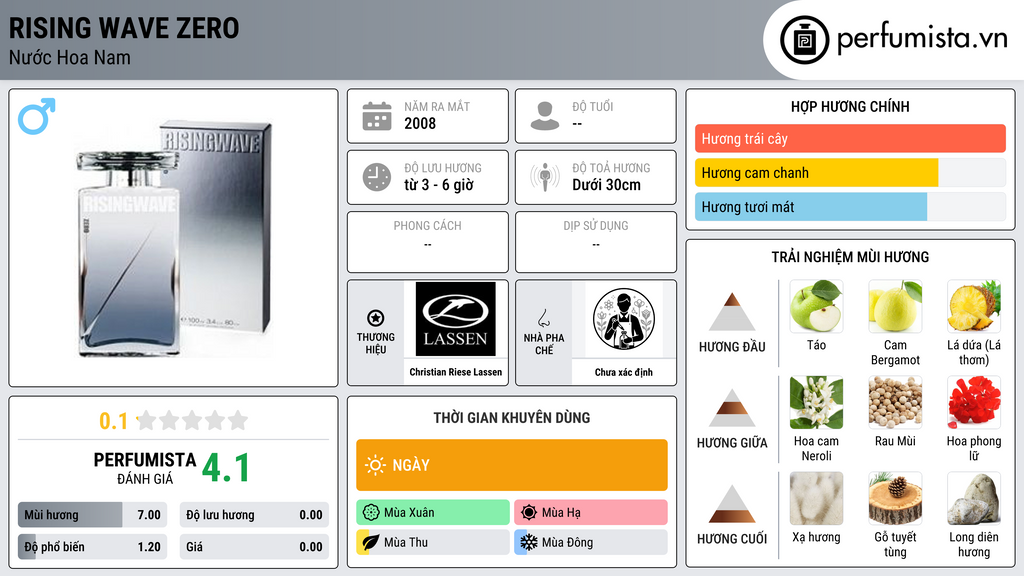
Task: Click the Độ phổ biến 1.20 score bar
Action: click(x=92, y=547)
